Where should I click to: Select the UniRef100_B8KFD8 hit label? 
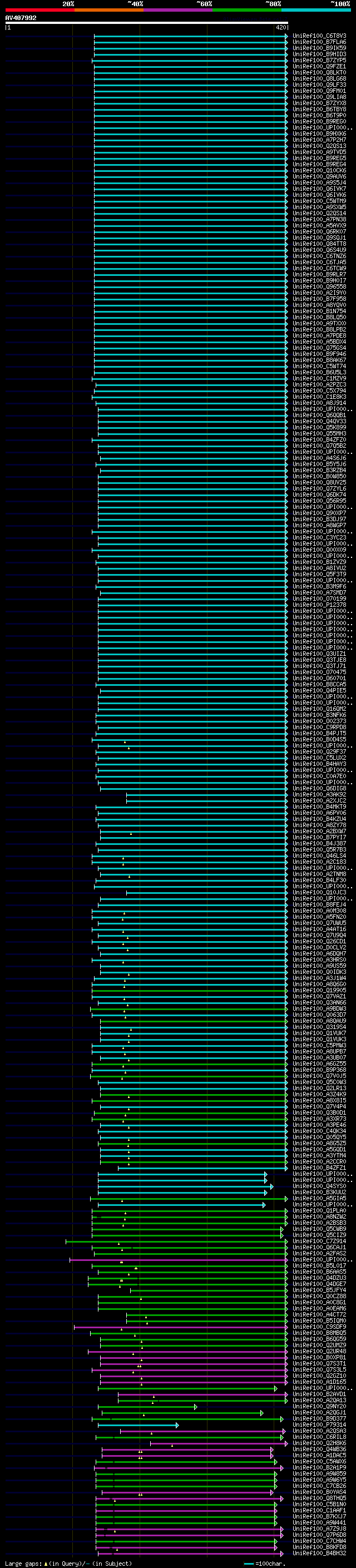pos(319,1547)
